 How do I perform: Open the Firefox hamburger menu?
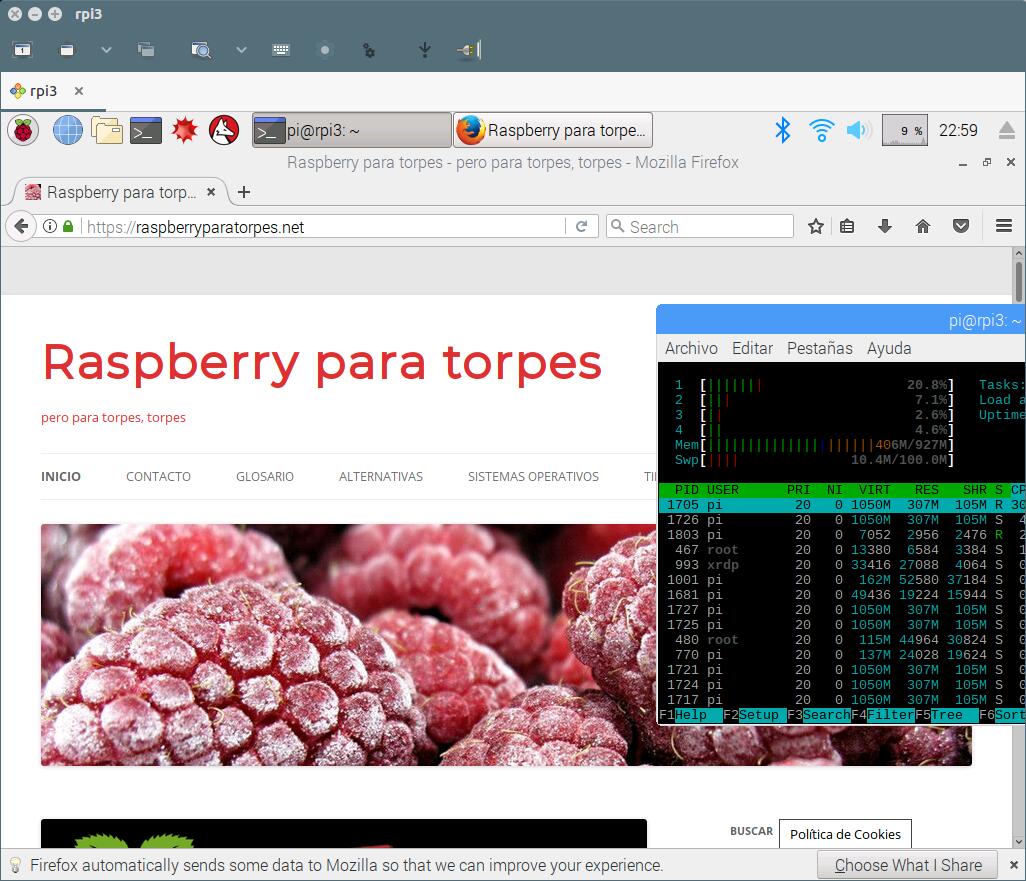(x=1004, y=226)
